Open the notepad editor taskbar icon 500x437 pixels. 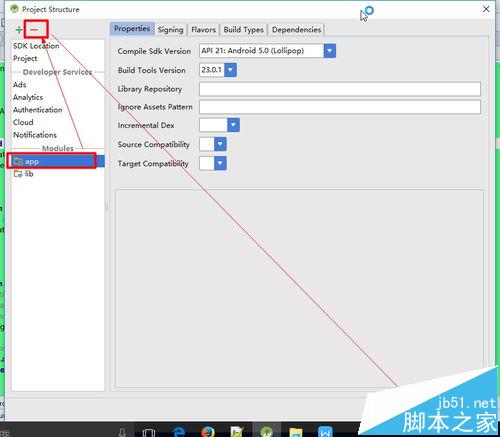(x=237, y=432)
